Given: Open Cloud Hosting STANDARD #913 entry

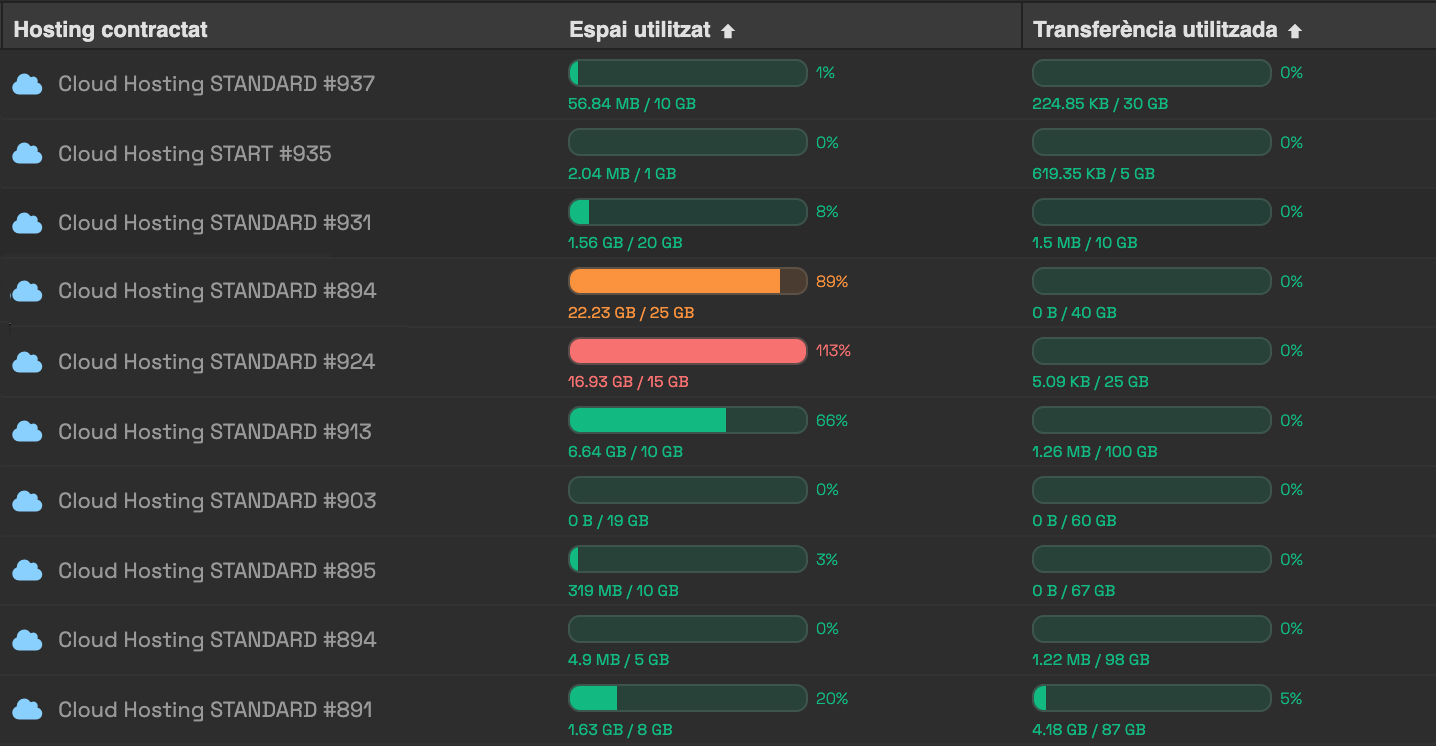Looking at the screenshot, I should pyautogui.click(x=215, y=432).
